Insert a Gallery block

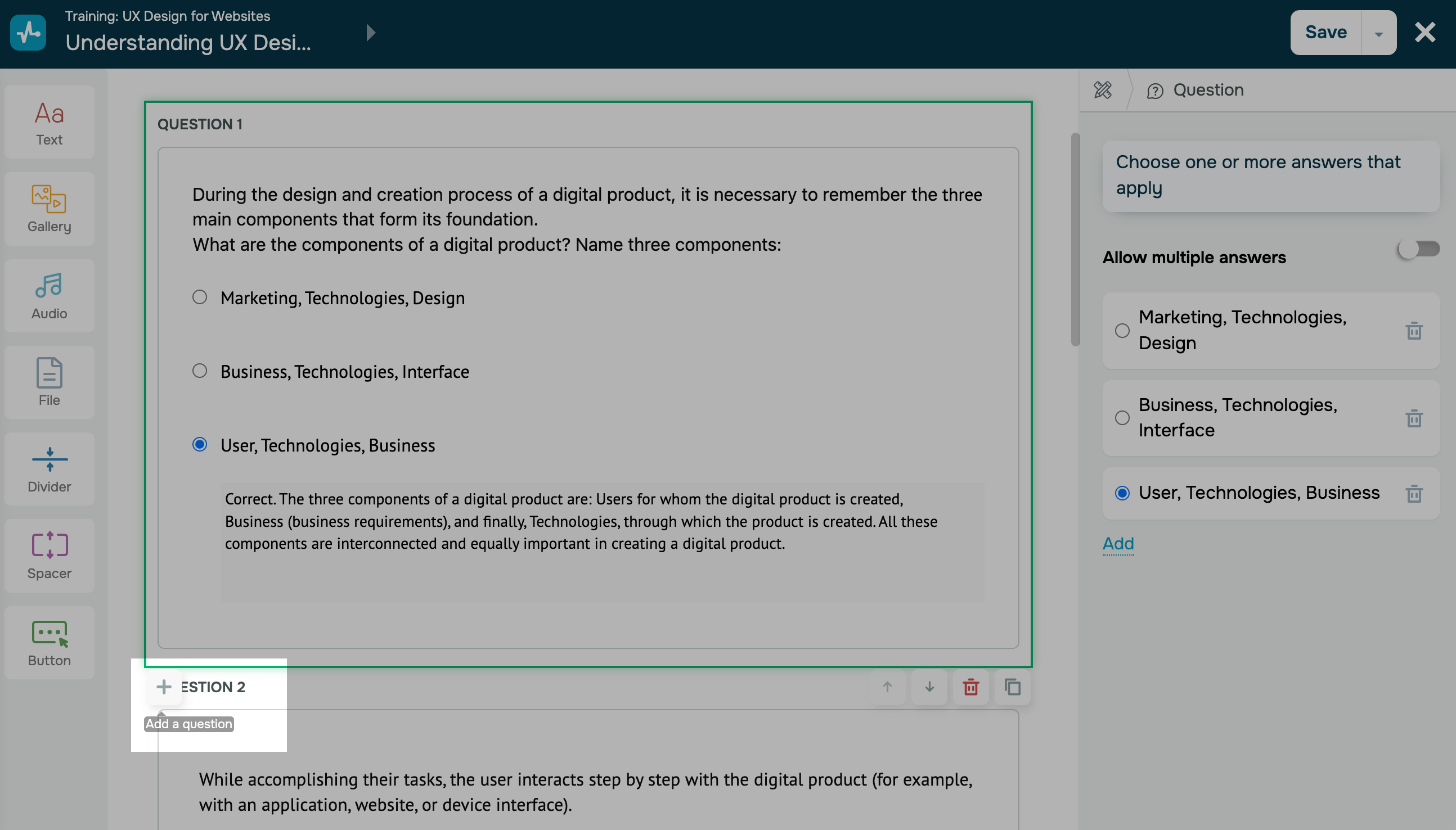tap(50, 209)
